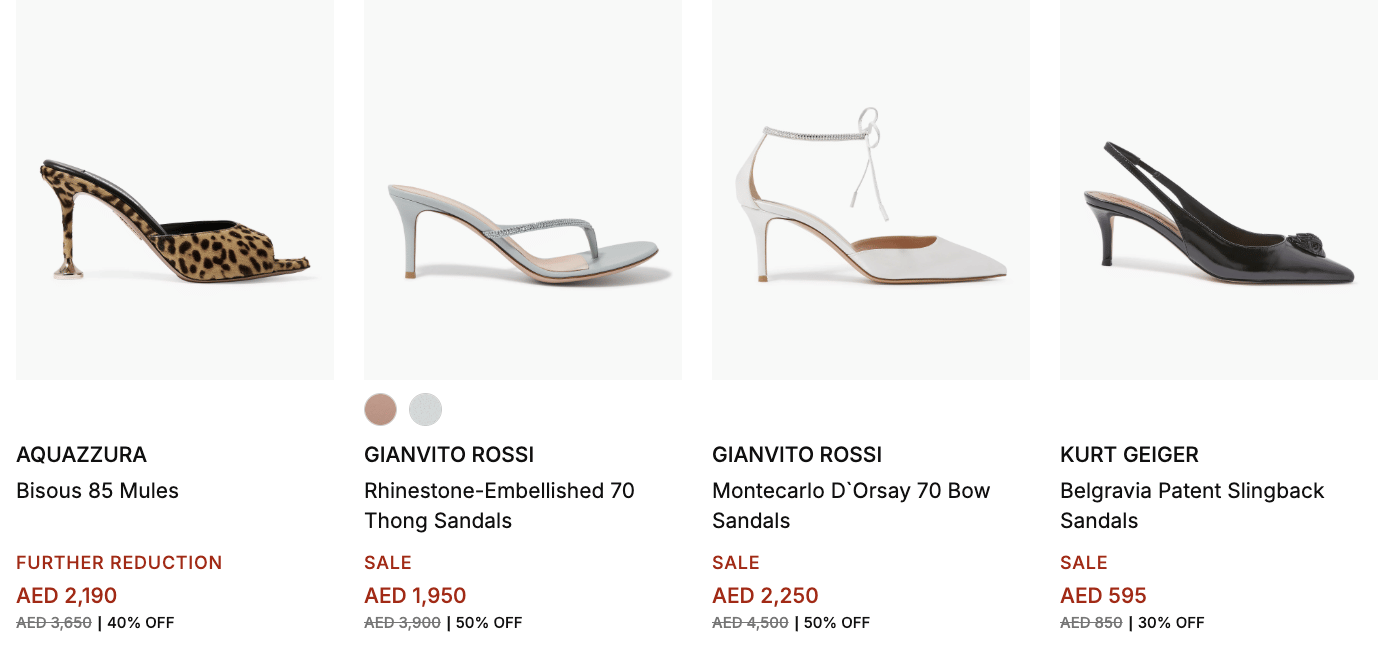
Task: Open the KURT GEIGER brand link
Action: [1129, 455]
